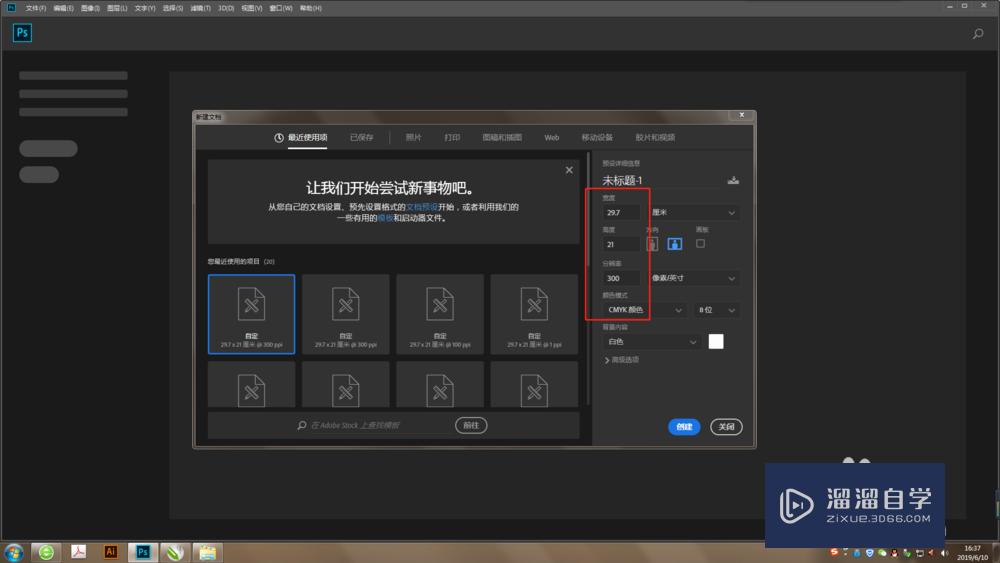Switch to the 最近使用项 tab
The height and width of the screenshot is (563, 1000).
coord(307,138)
